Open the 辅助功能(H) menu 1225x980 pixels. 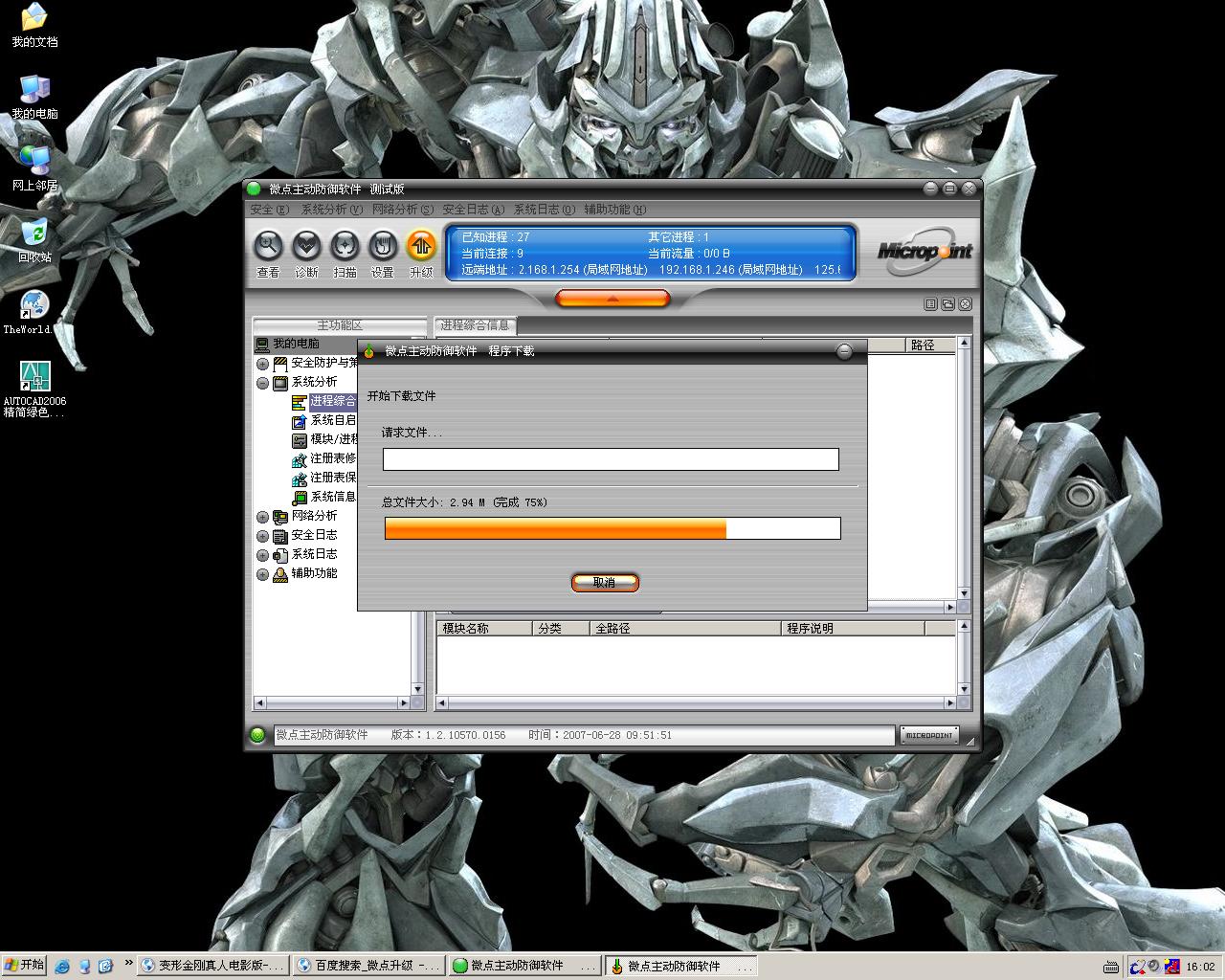pyautogui.click(x=615, y=209)
